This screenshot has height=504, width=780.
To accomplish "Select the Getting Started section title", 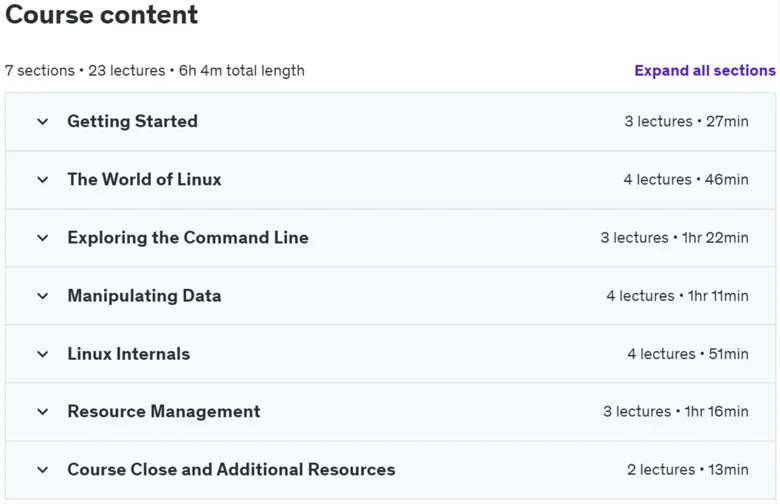I will point(132,121).
